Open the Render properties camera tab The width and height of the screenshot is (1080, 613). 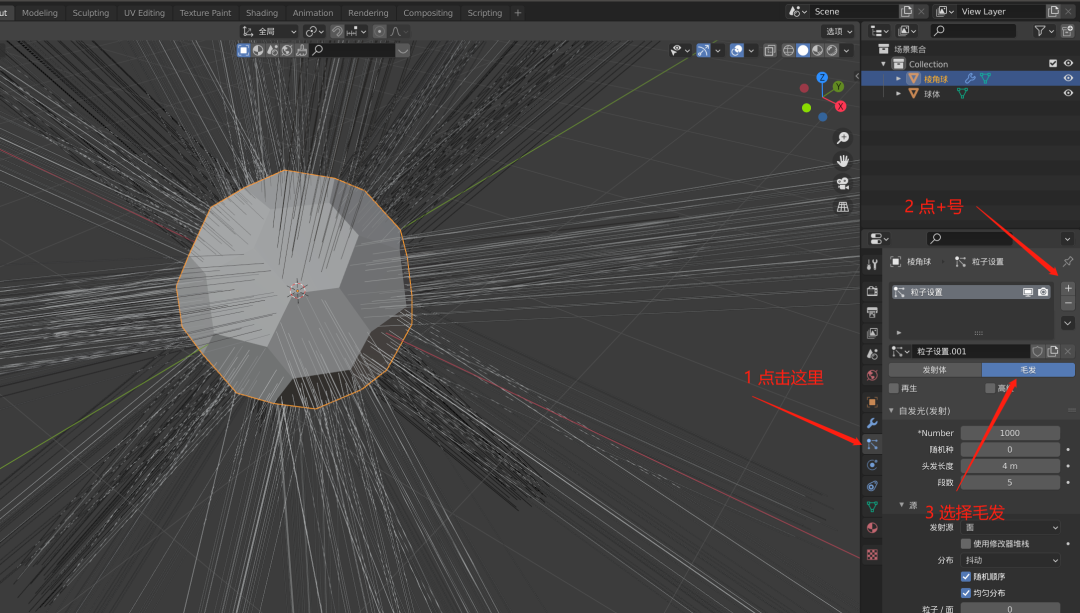point(872,291)
